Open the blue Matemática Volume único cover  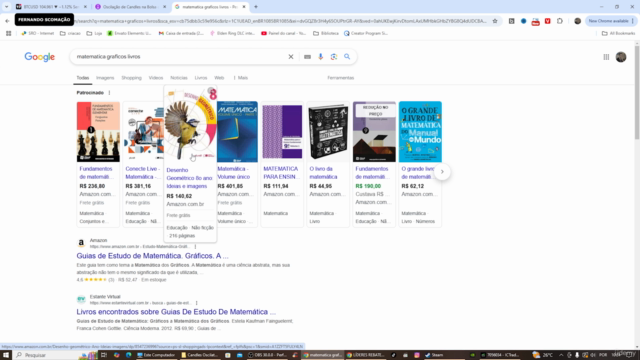[237, 131]
